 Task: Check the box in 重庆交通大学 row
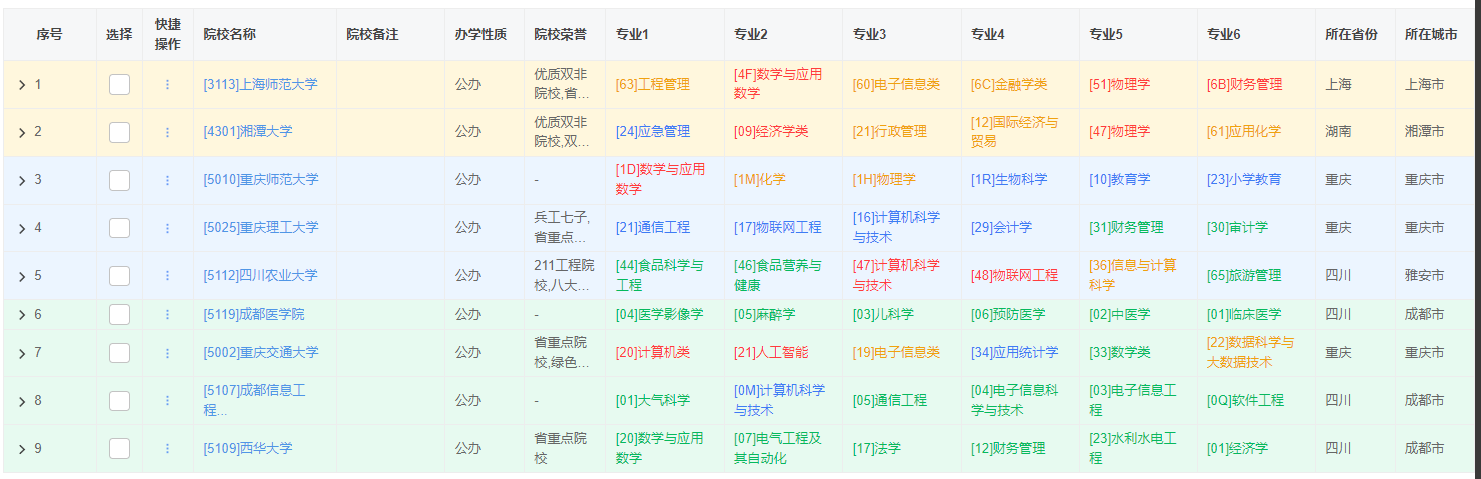pos(119,353)
